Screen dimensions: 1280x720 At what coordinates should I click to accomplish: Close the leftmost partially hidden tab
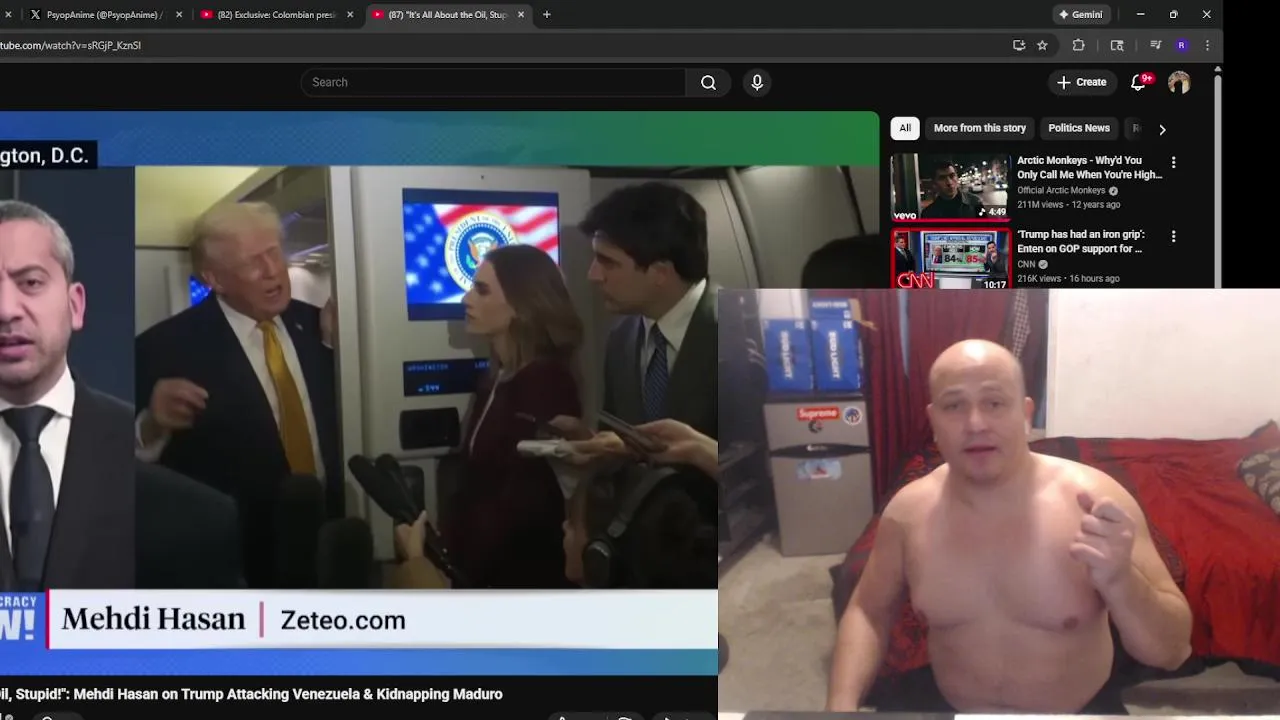coord(8,15)
